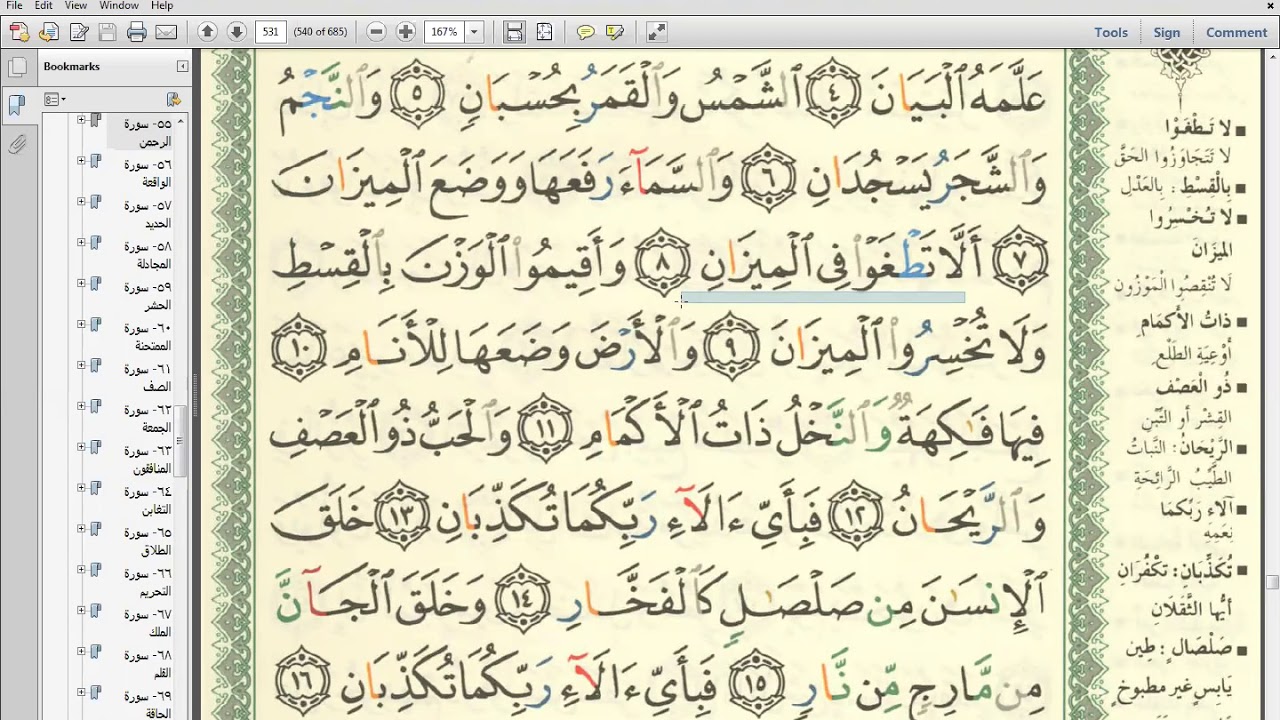Viewport: 1280px width, 720px height.
Task: Click bookmark icon of ٦٢- سورة الجمعة
Action: [x=96, y=406]
